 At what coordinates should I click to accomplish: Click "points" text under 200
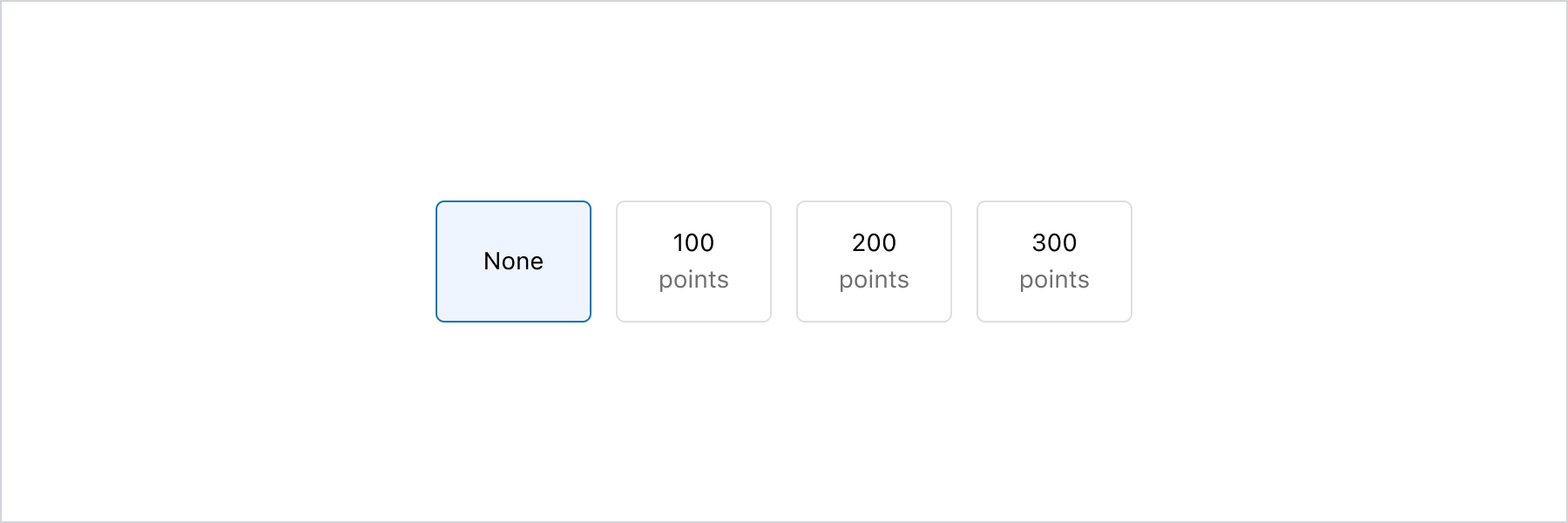tap(874, 280)
